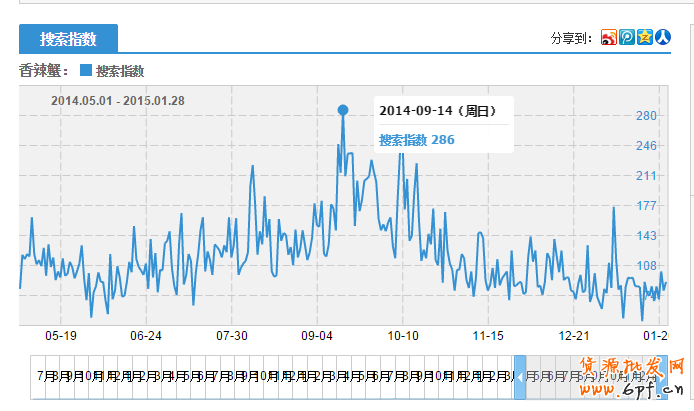Share chart to QQ Zone star icon
694x411 pixels.
click(645, 37)
